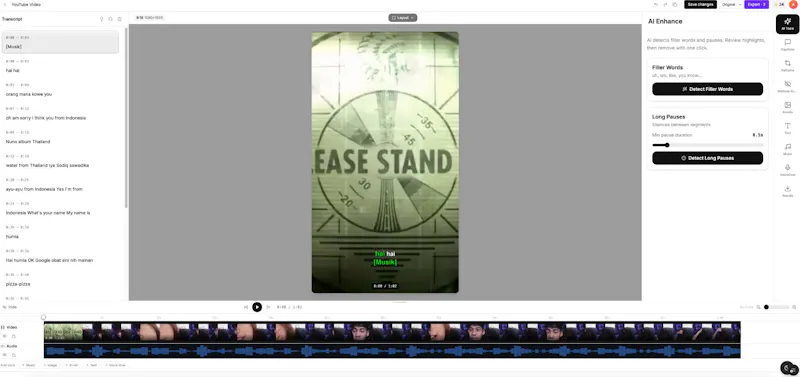Go back with the arrow beside YouTube Video
Image resolution: width=800 pixels, height=377 pixels.
point(5,5)
